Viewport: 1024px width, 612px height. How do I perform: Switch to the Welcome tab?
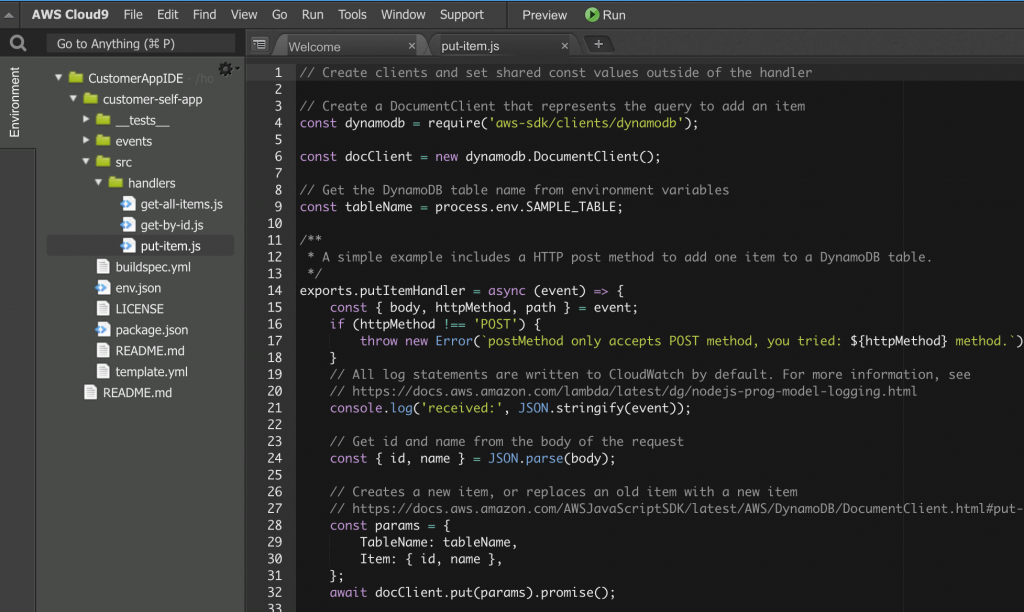(x=315, y=46)
